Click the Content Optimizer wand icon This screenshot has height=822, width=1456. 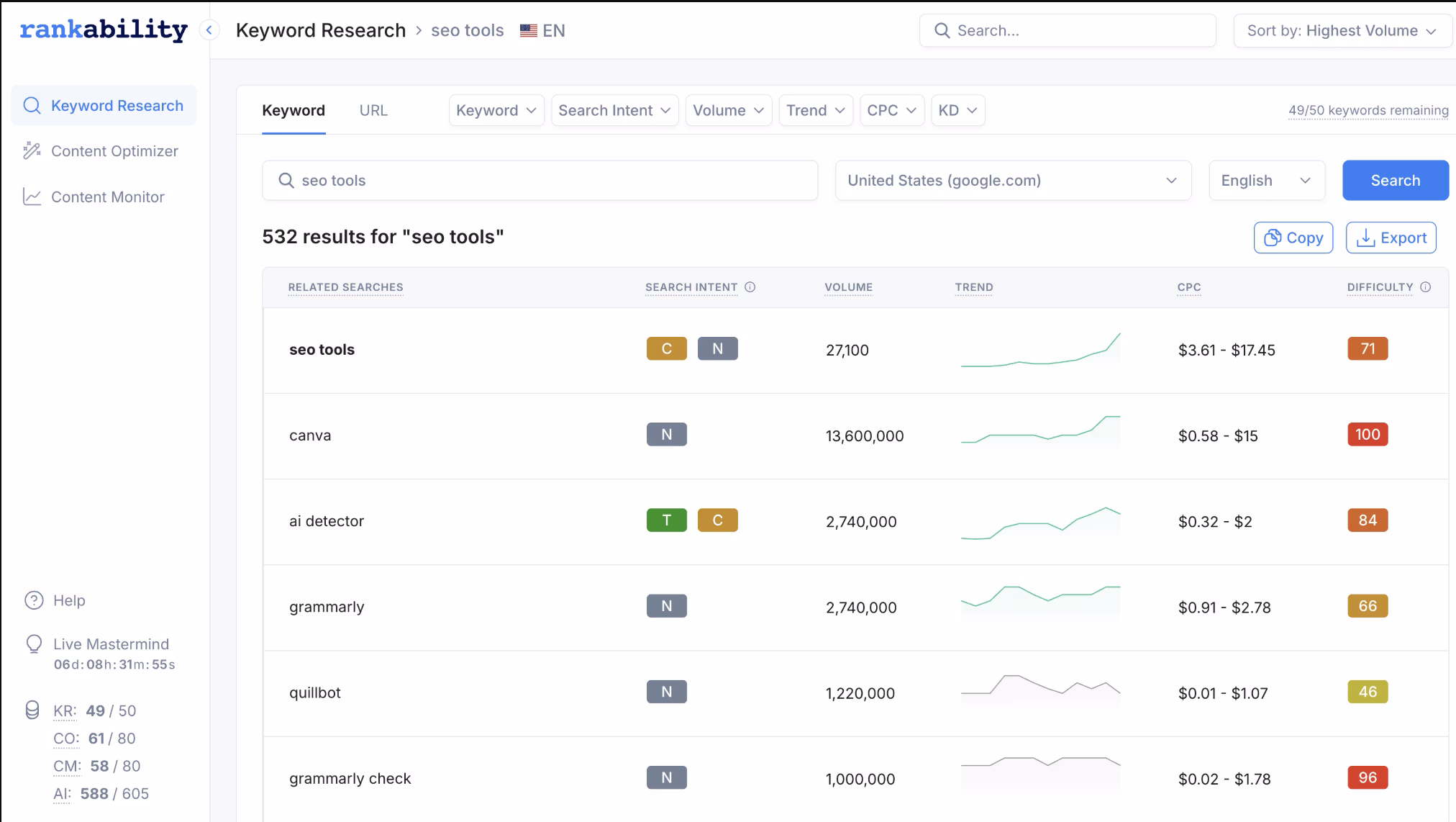pyautogui.click(x=32, y=150)
